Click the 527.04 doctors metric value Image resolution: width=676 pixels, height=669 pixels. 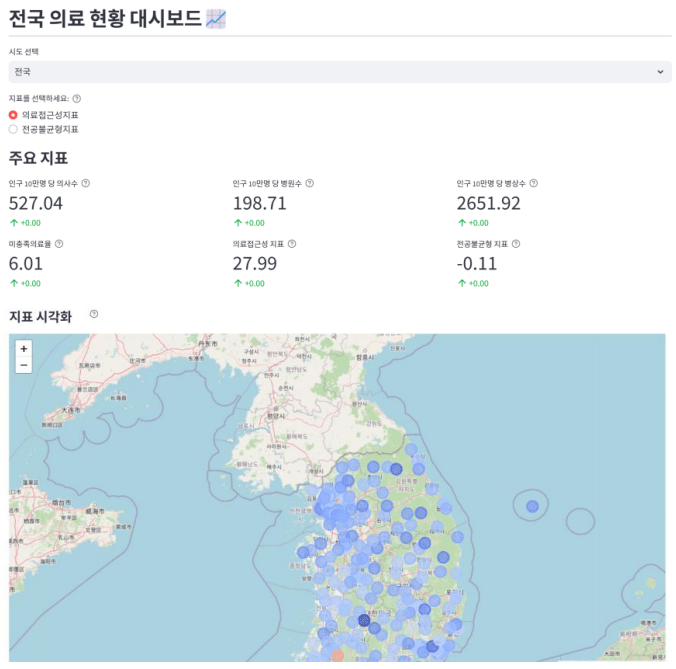point(36,203)
